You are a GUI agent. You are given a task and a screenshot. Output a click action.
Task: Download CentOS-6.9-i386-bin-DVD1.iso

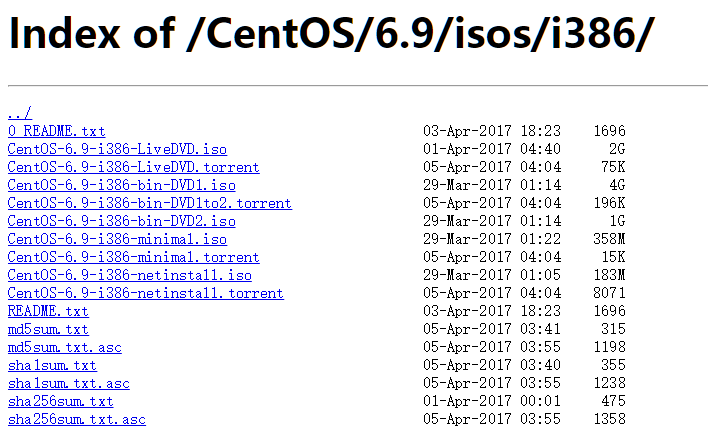121,185
